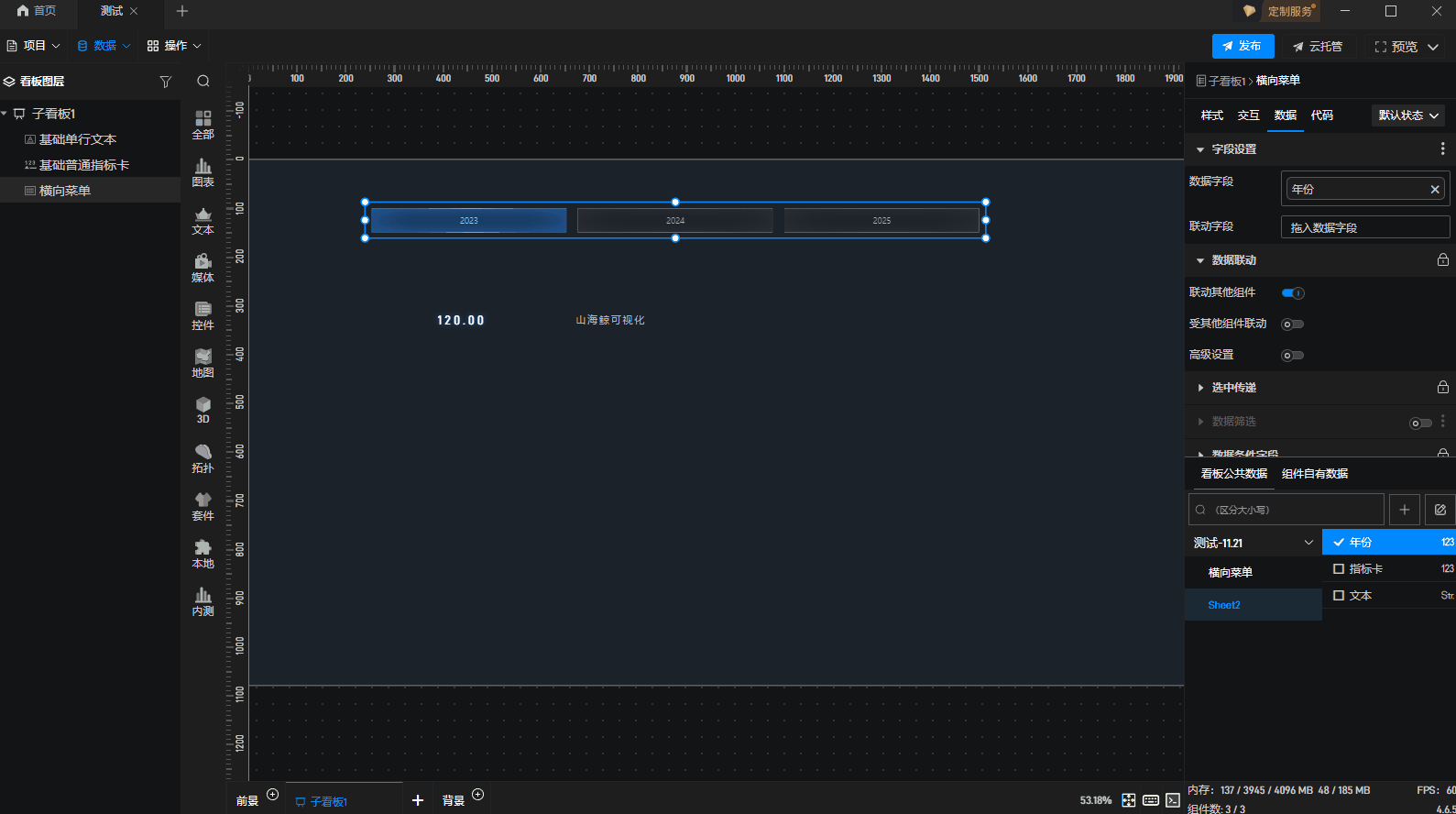Screen dimensions: 1456x814
Task: Select the 地图 map components icon
Action: click(x=203, y=362)
